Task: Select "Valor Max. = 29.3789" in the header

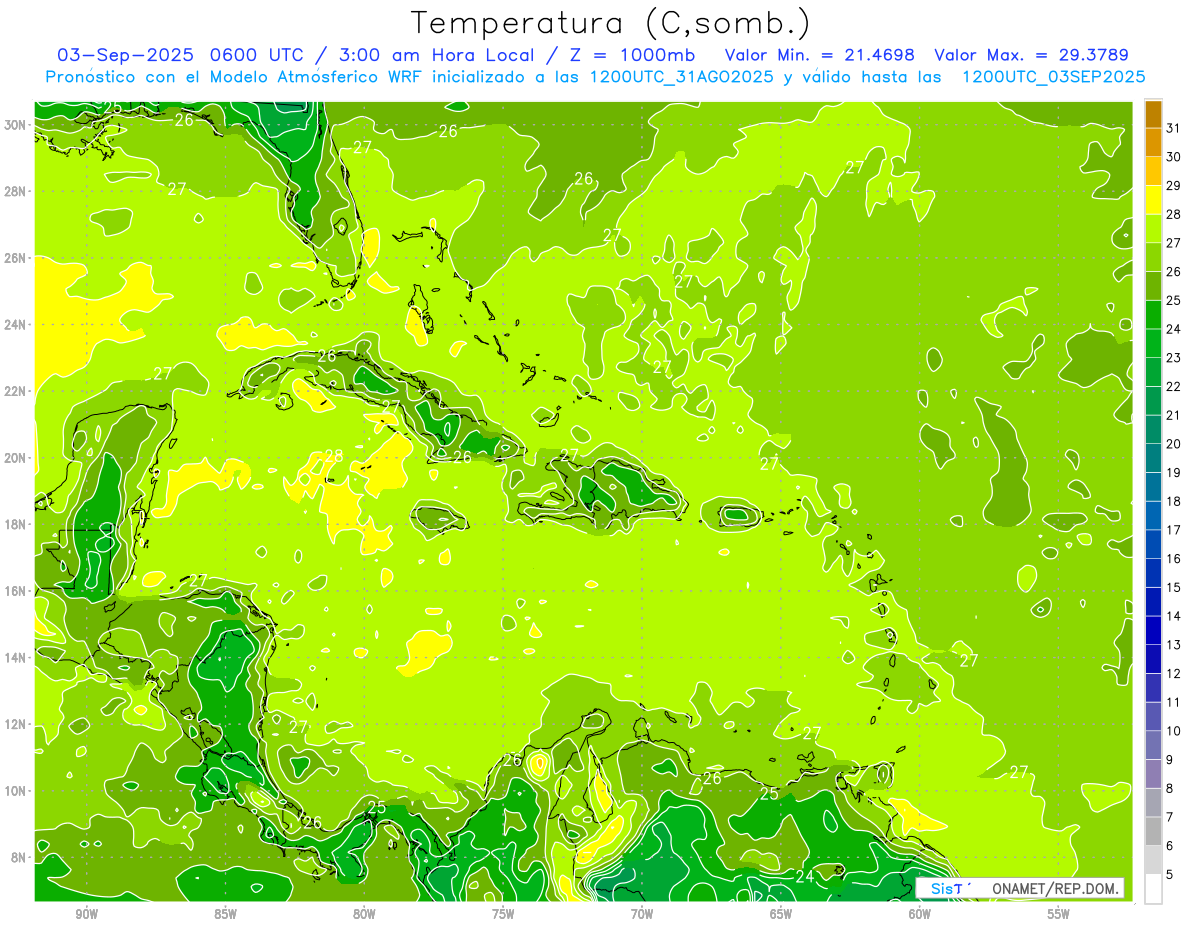Action: (1031, 55)
